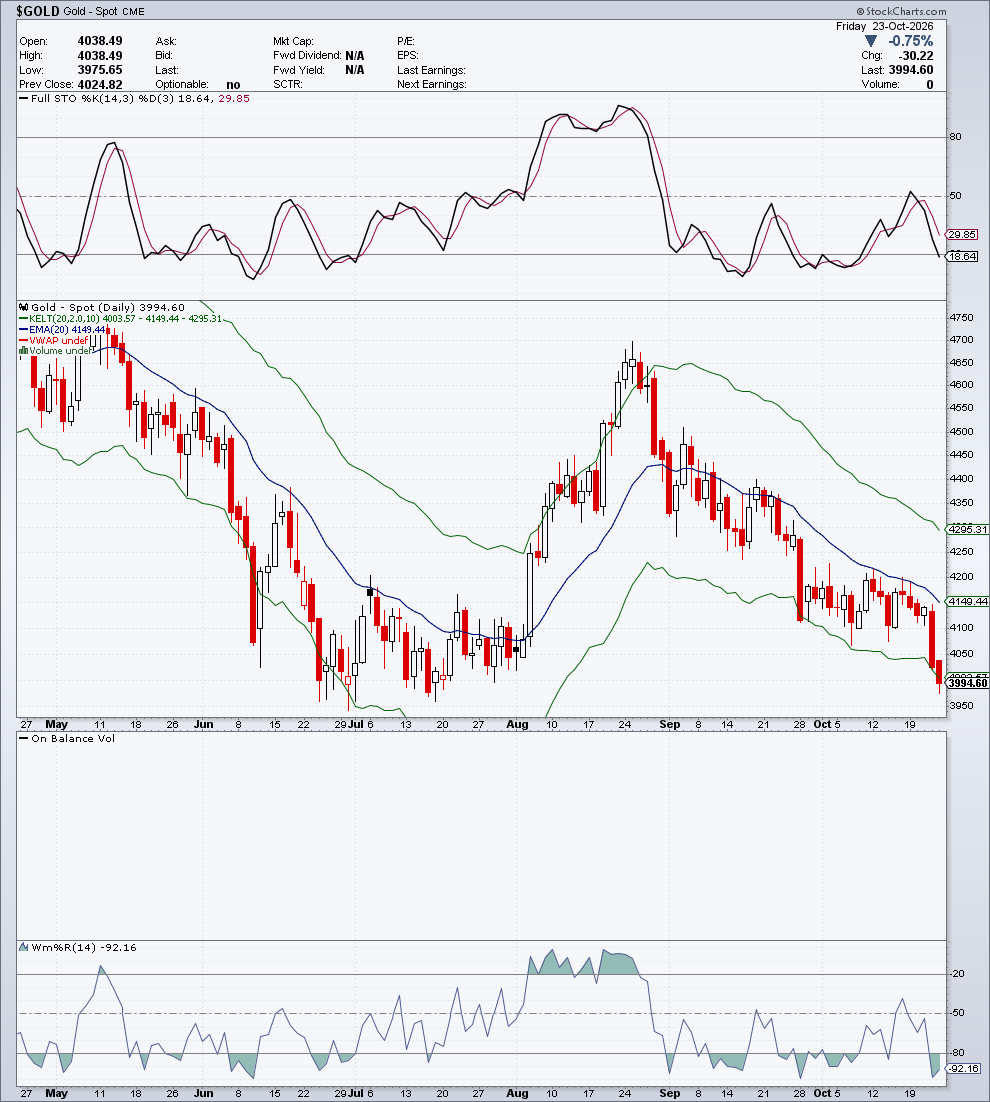Click Jun on the bottom date axis

pos(203,1094)
